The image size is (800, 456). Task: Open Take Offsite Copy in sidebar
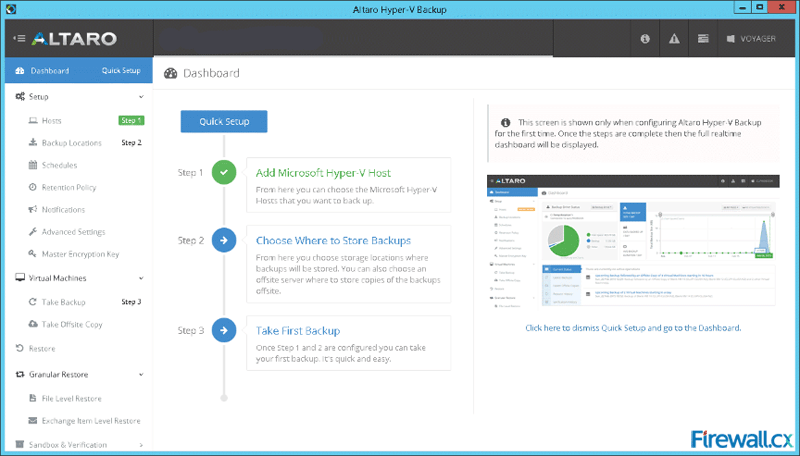tap(72, 324)
